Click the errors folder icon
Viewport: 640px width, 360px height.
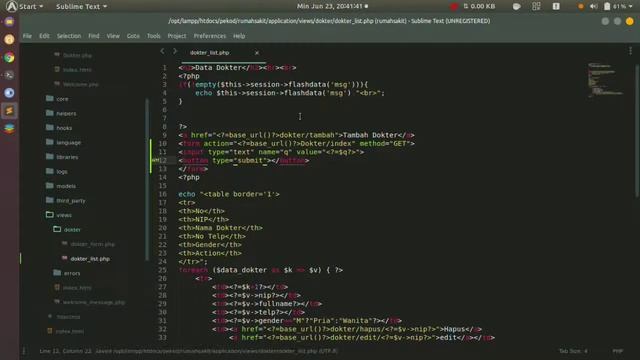click(57, 273)
